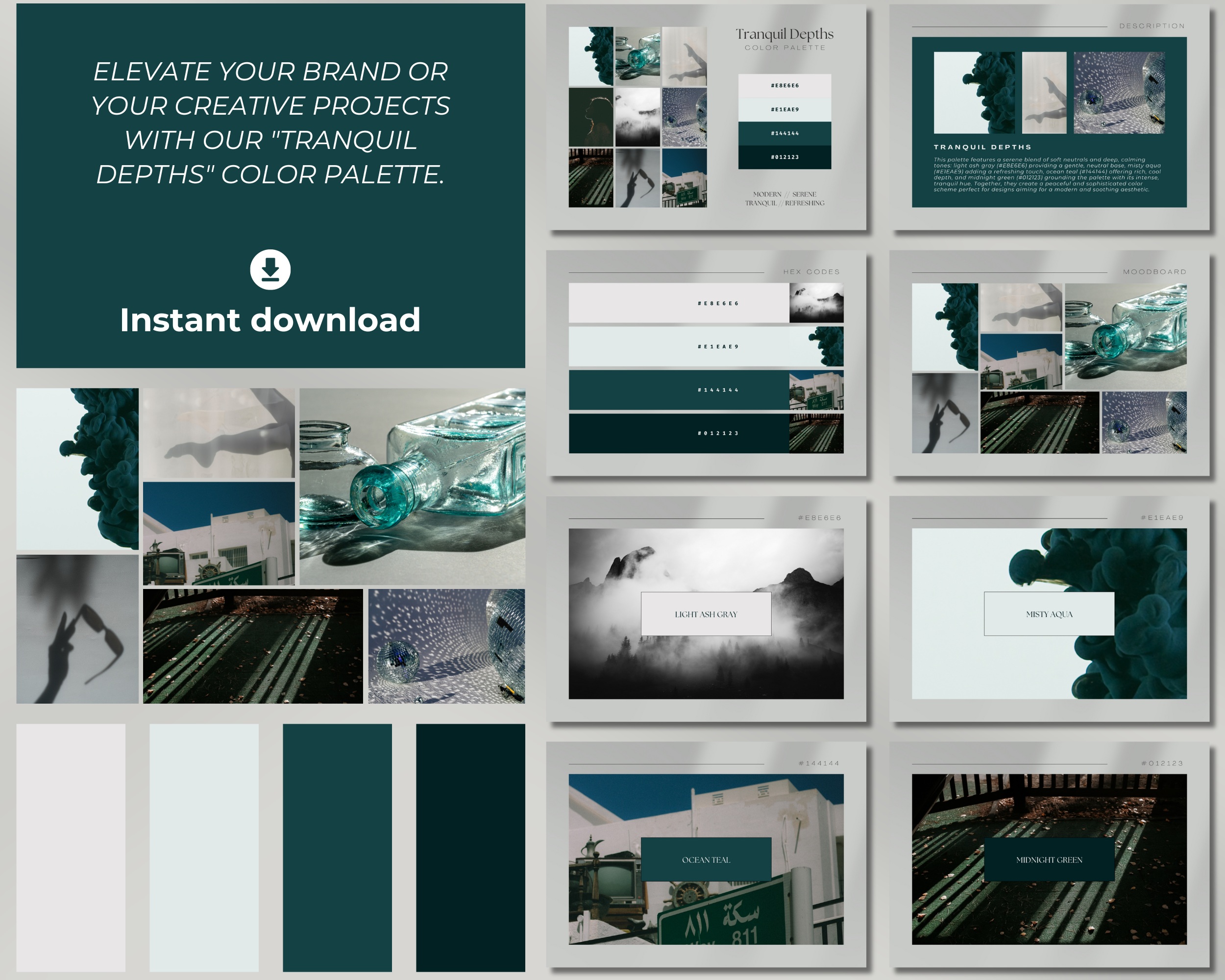Click the HEX CODES slide heading
This screenshot has height=980, width=1225.
811,272
